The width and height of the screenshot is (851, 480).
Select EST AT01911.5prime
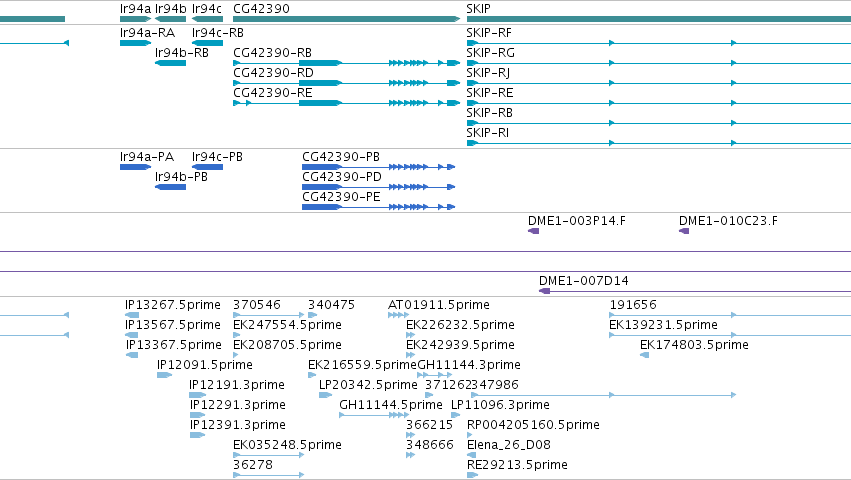point(398,315)
